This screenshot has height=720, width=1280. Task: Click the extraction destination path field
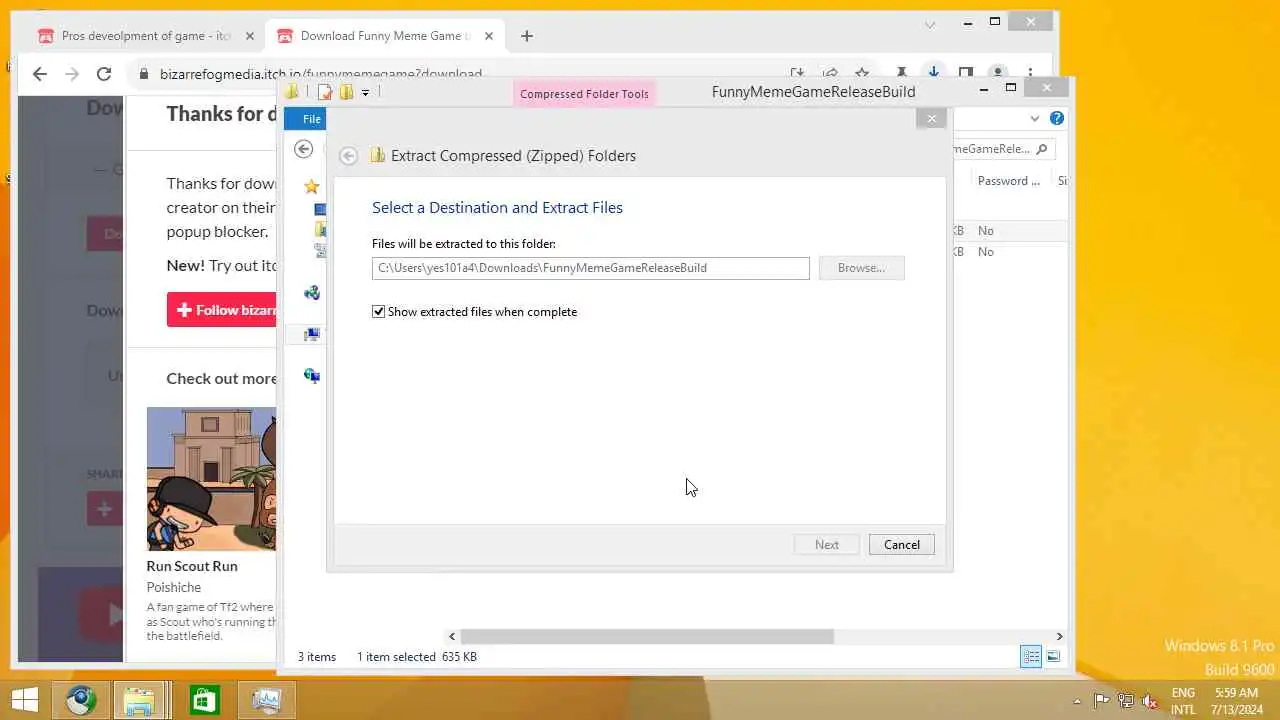[590, 268]
